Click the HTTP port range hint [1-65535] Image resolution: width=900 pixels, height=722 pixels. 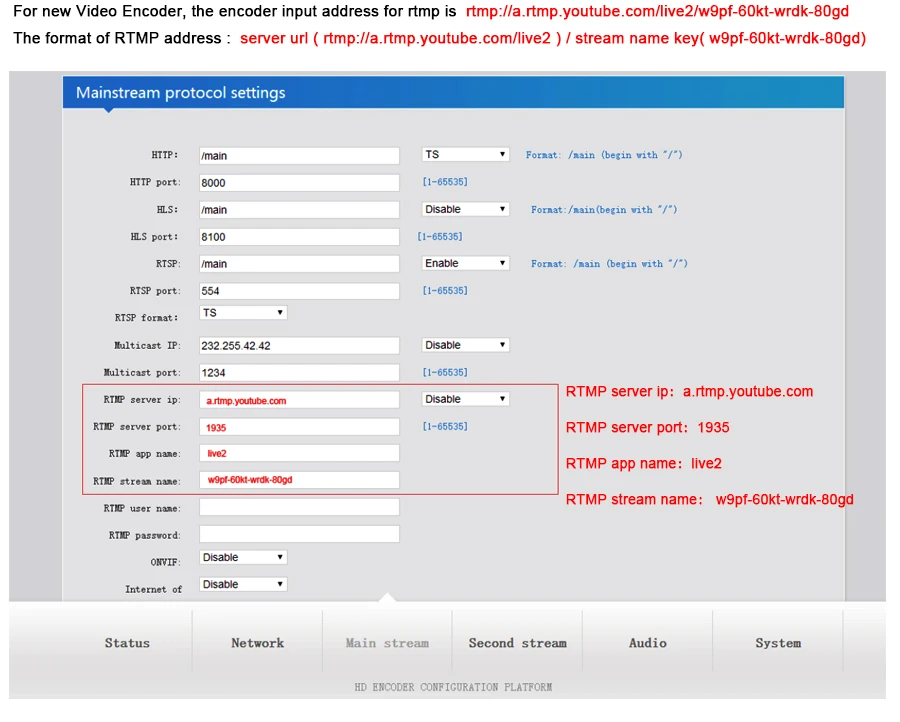click(445, 181)
